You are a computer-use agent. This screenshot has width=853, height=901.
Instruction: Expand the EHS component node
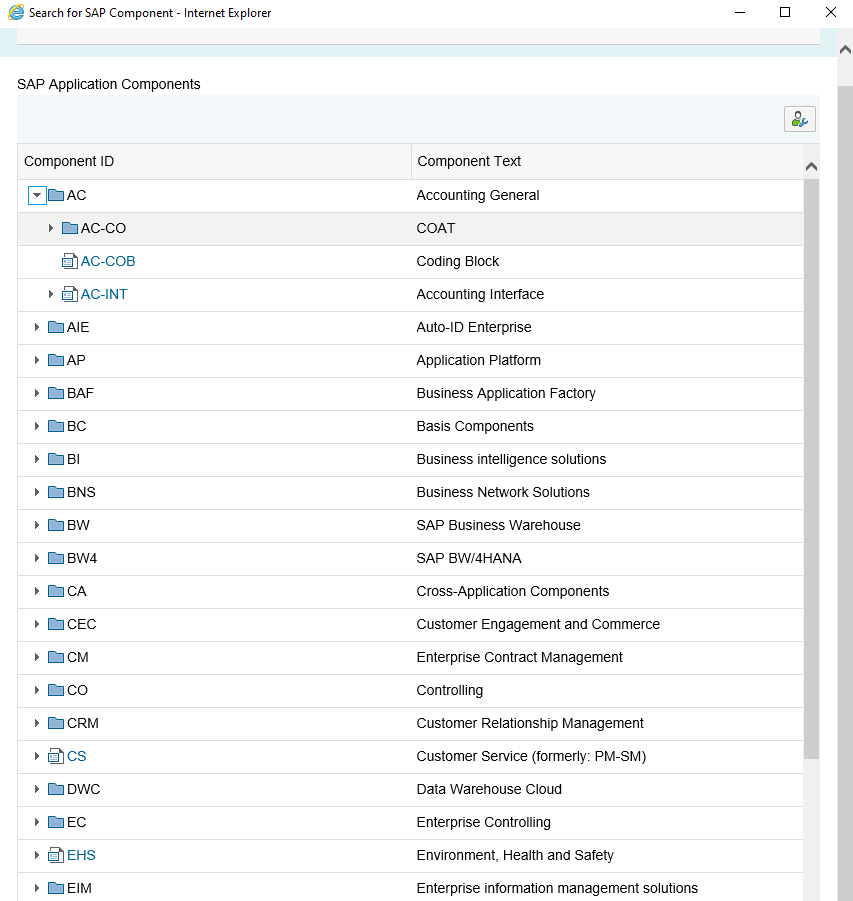(37, 855)
